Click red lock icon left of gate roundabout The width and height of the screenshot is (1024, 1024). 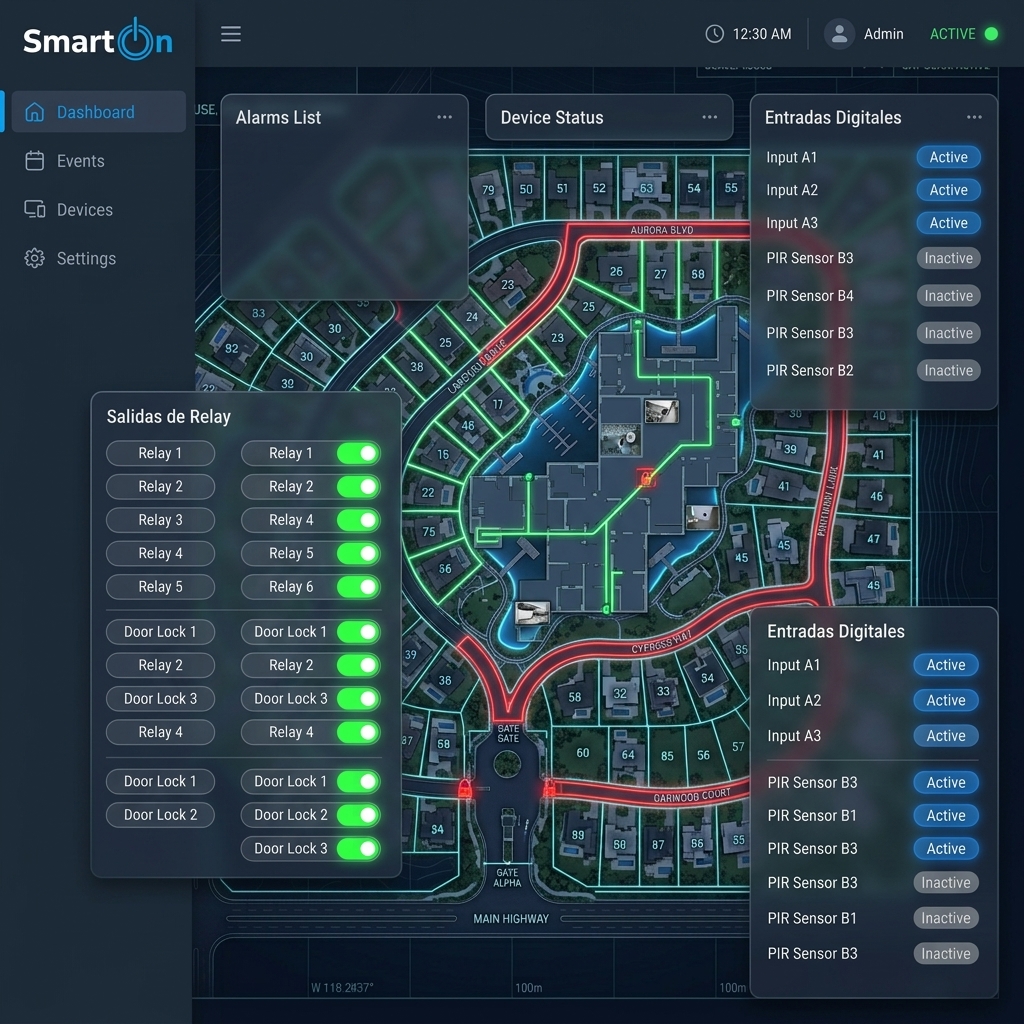point(464,789)
